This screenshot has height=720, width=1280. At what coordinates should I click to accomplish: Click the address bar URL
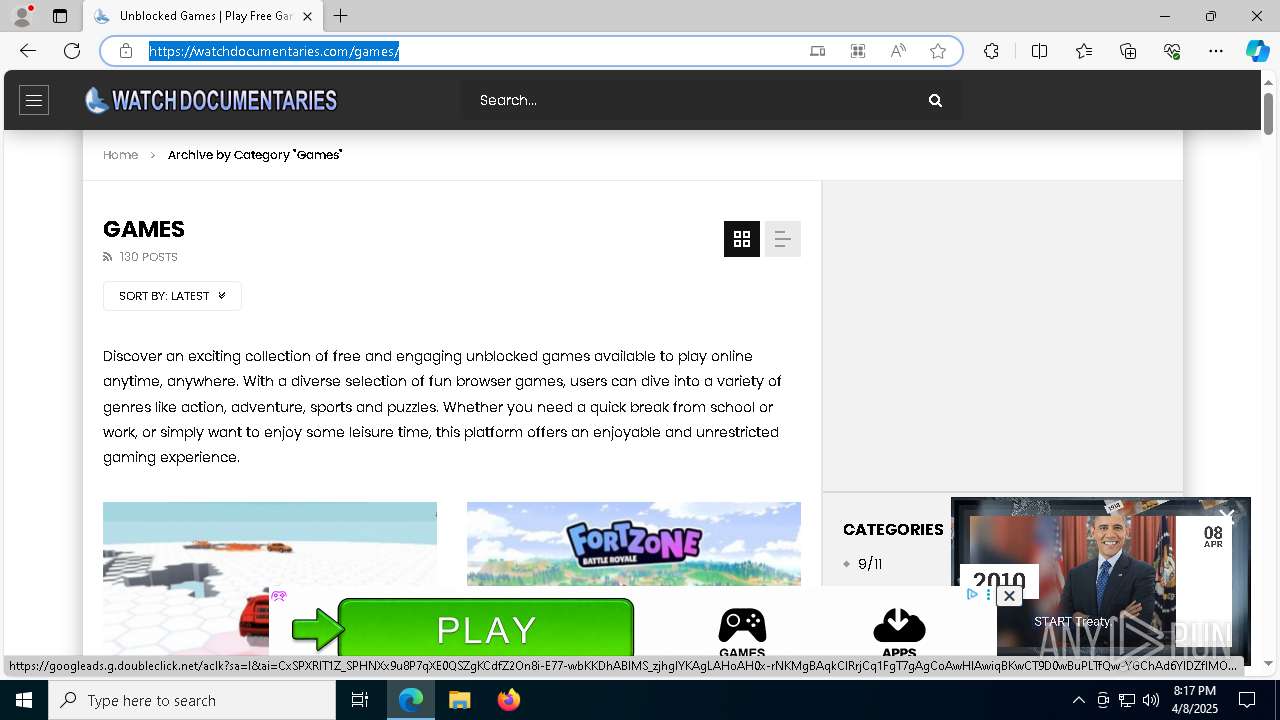point(274,51)
